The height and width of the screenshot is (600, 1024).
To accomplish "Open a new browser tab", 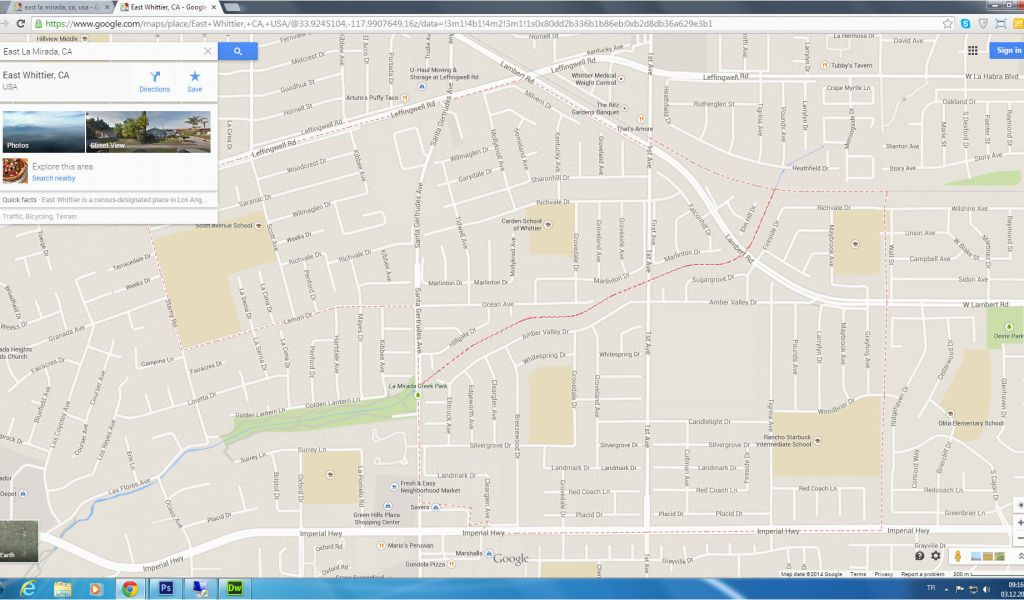I will point(232,7).
